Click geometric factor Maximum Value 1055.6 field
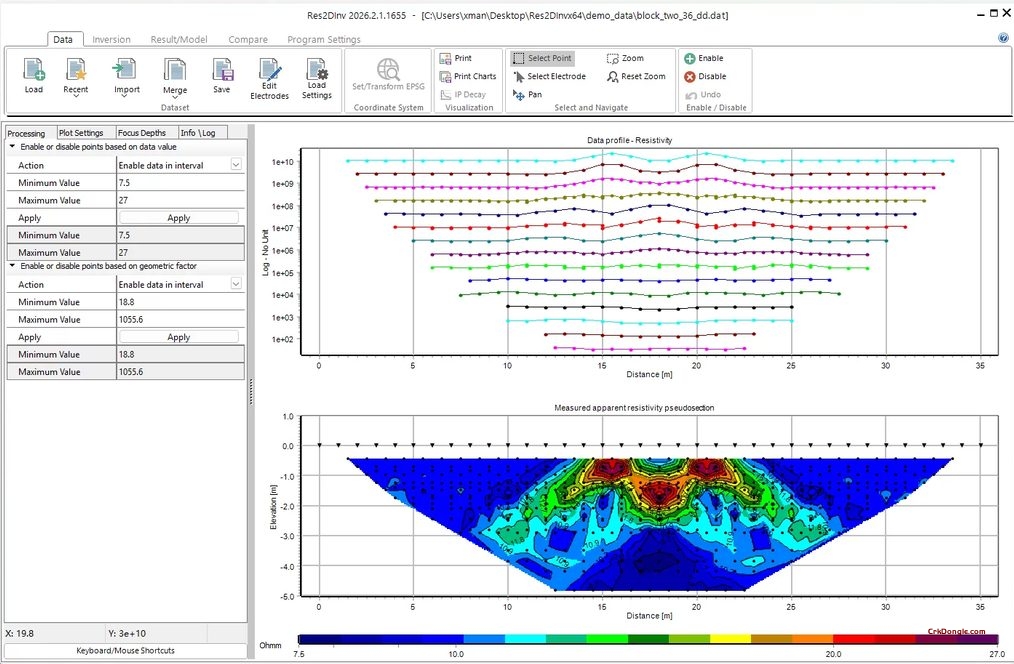The image size is (1014, 664). 180,319
